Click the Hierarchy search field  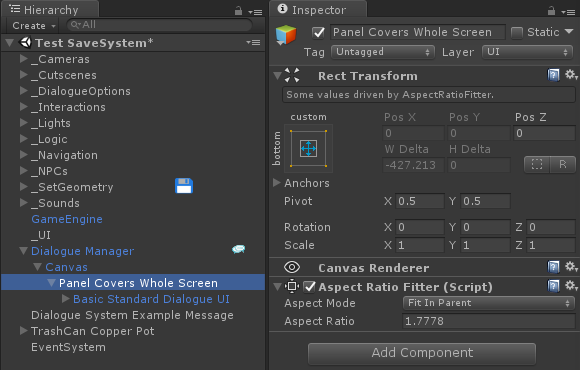click(159, 25)
